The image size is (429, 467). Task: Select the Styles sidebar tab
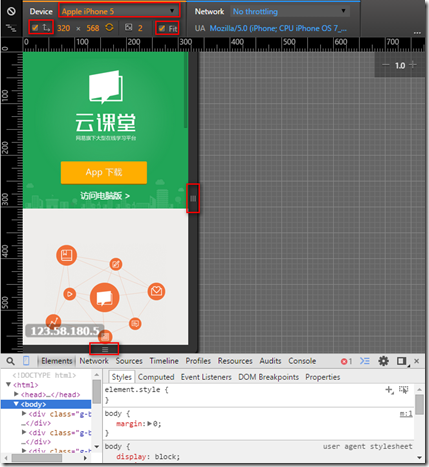coord(122,377)
